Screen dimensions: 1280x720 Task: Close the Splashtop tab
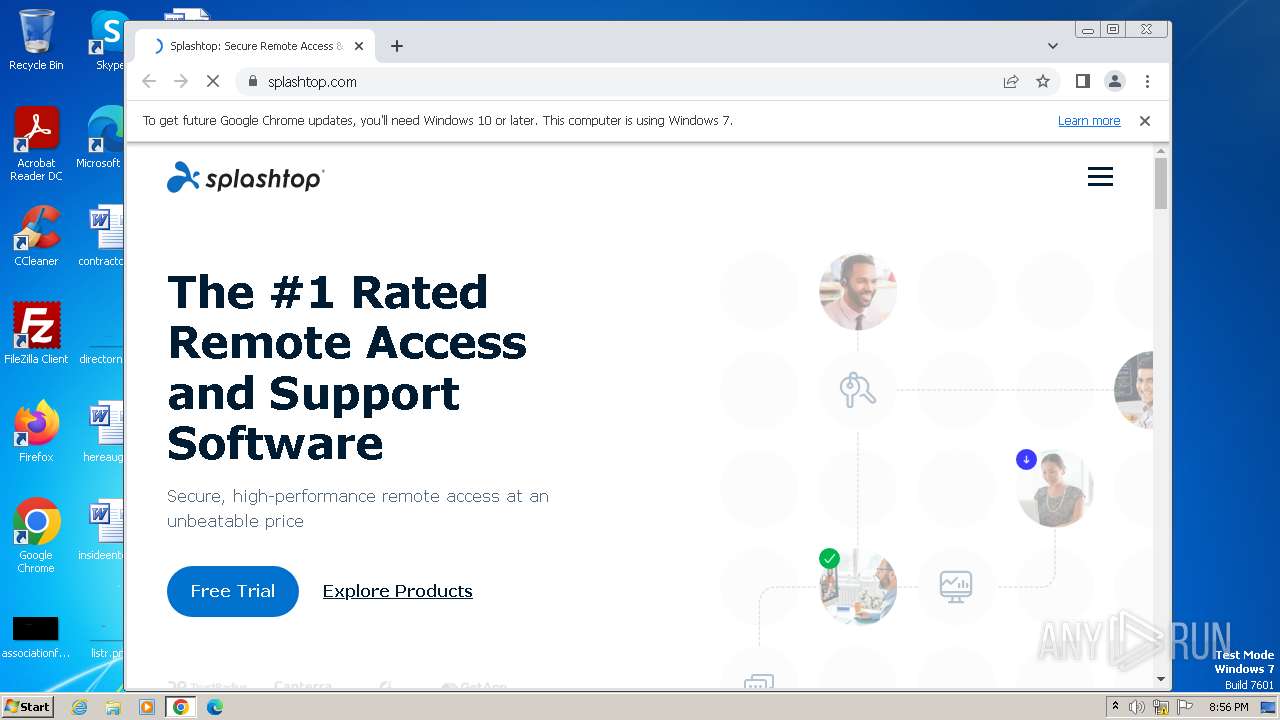[359, 46]
